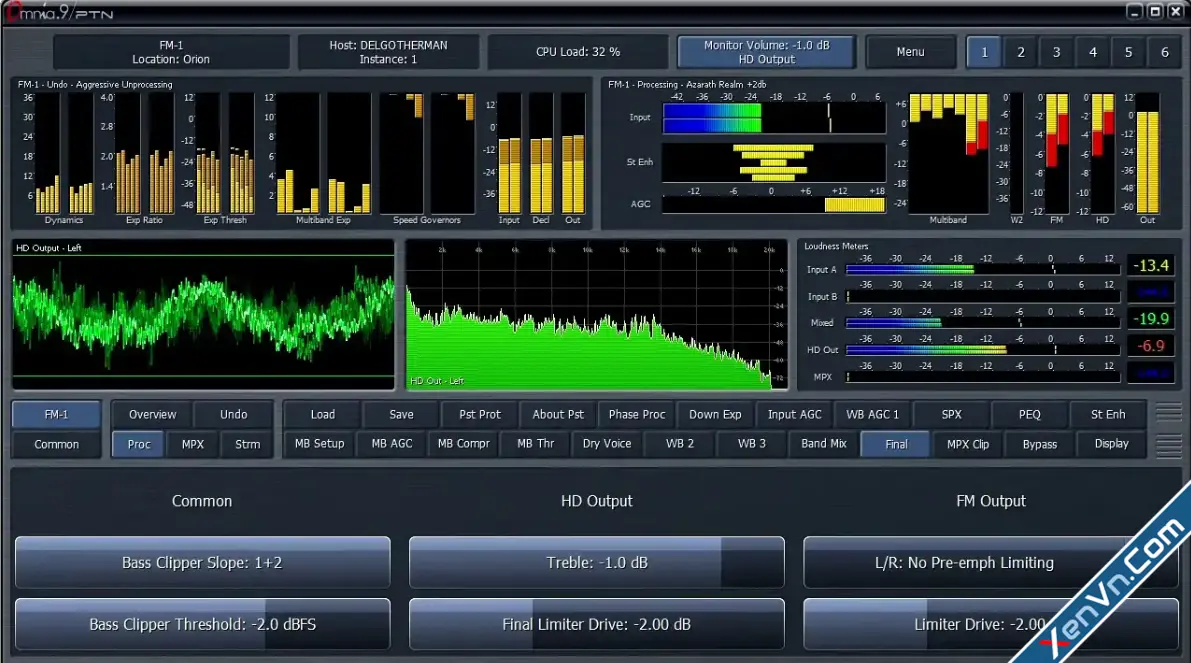The height and width of the screenshot is (663, 1191).
Task: Switch to the Strm tab
Action: click(x=247, y=444)
